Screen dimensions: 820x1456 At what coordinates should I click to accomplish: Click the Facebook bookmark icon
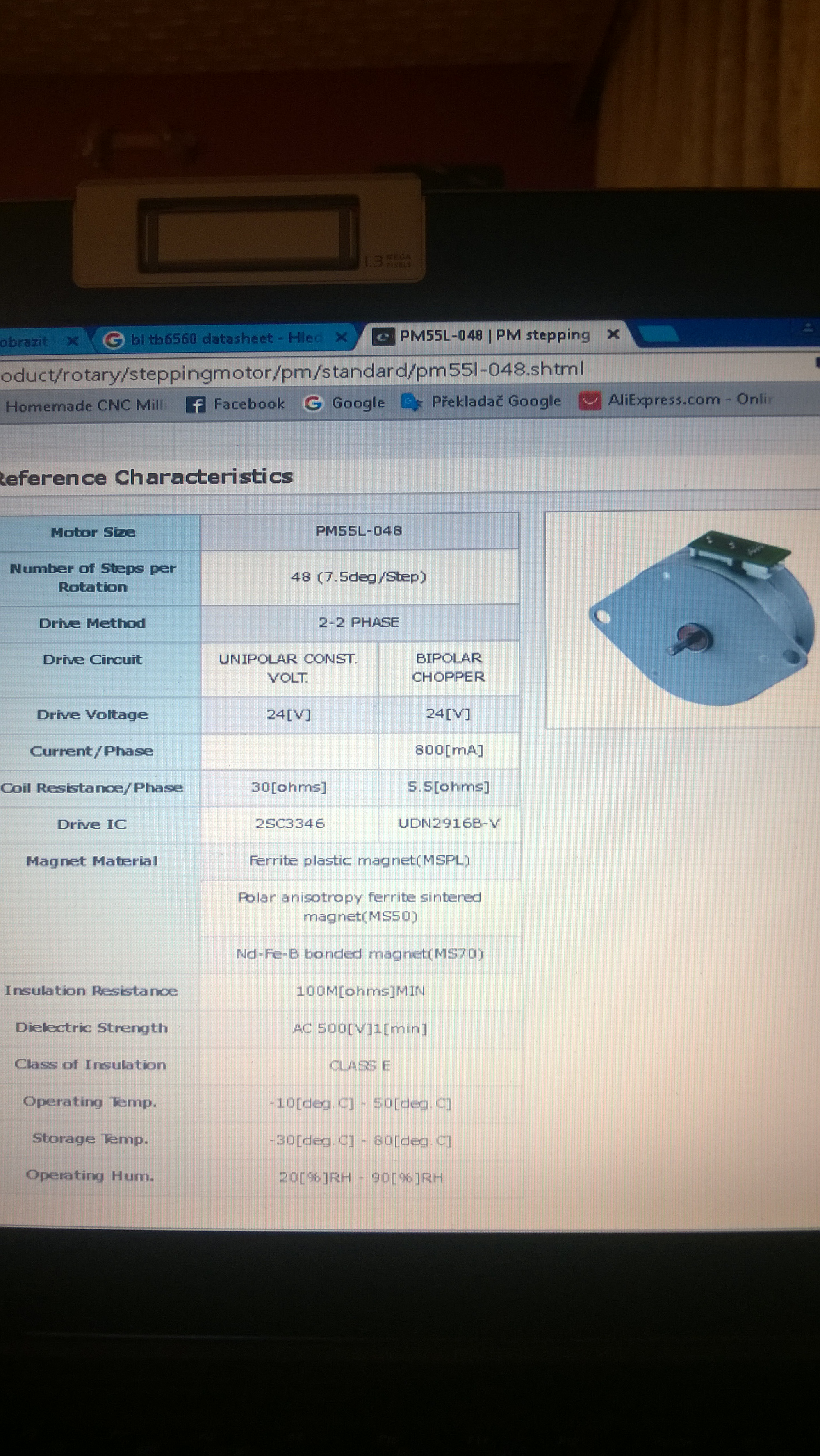[x=196, y=404]
